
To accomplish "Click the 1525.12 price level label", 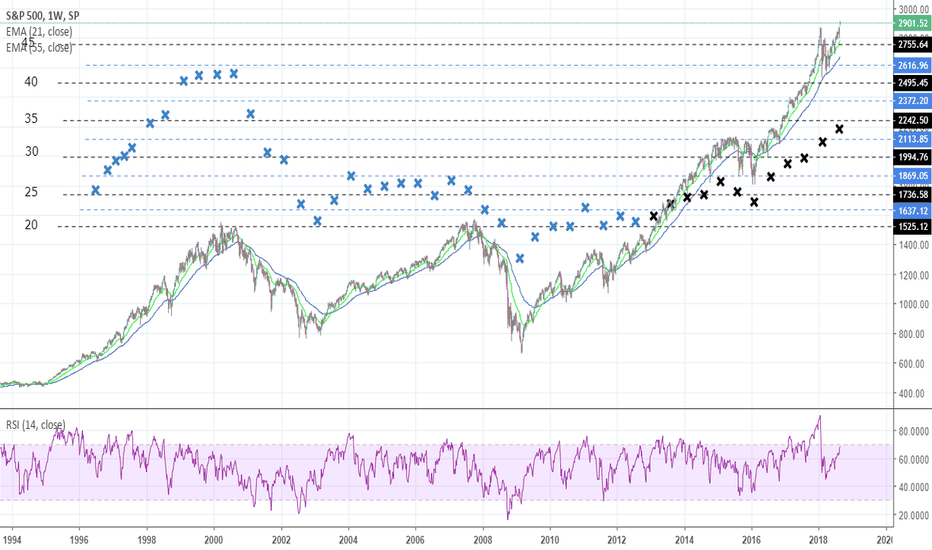I will click(912, 227).
